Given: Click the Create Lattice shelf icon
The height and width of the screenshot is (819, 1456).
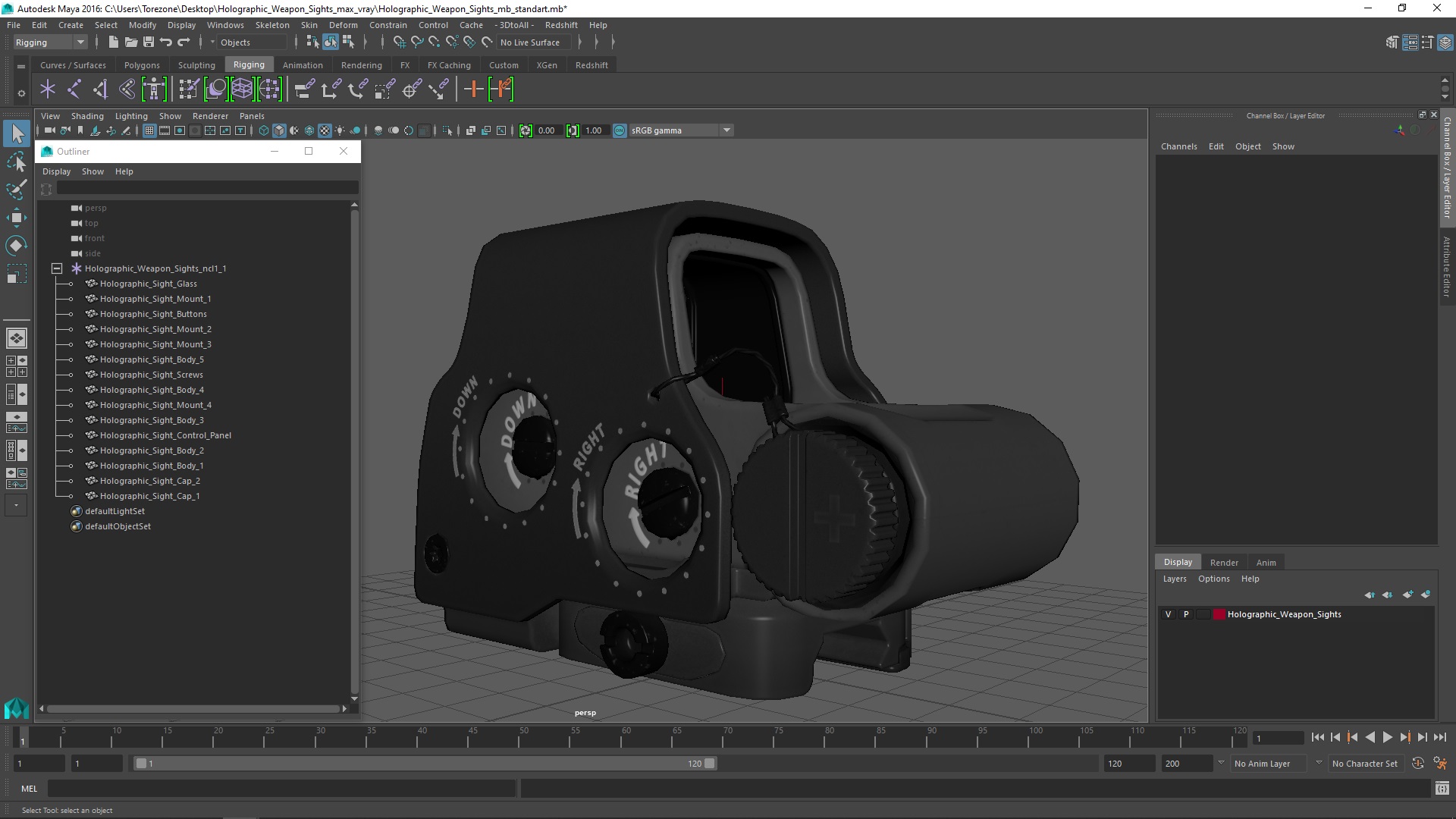Looking at the screenshot, I should [242, 89].
